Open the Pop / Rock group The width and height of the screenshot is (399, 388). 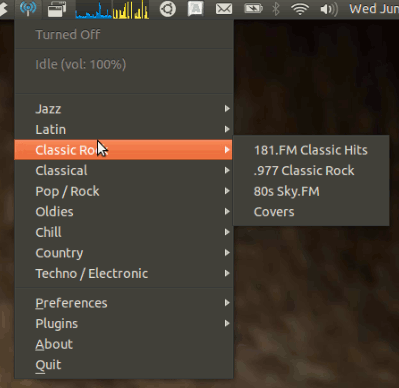coord(124,191)
